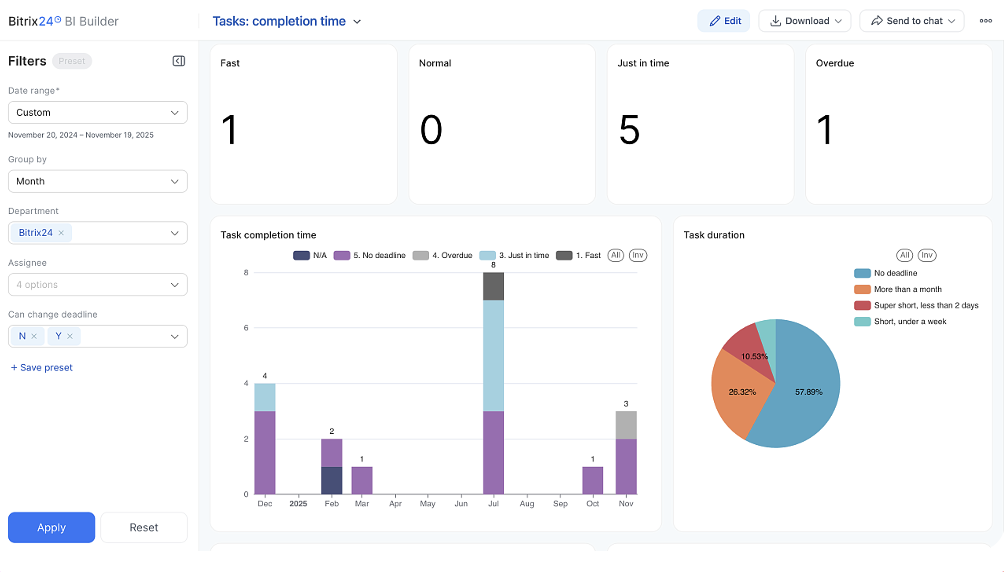
Task: Expand the Group by Month dropdown
Action: [x=97, y=181]
